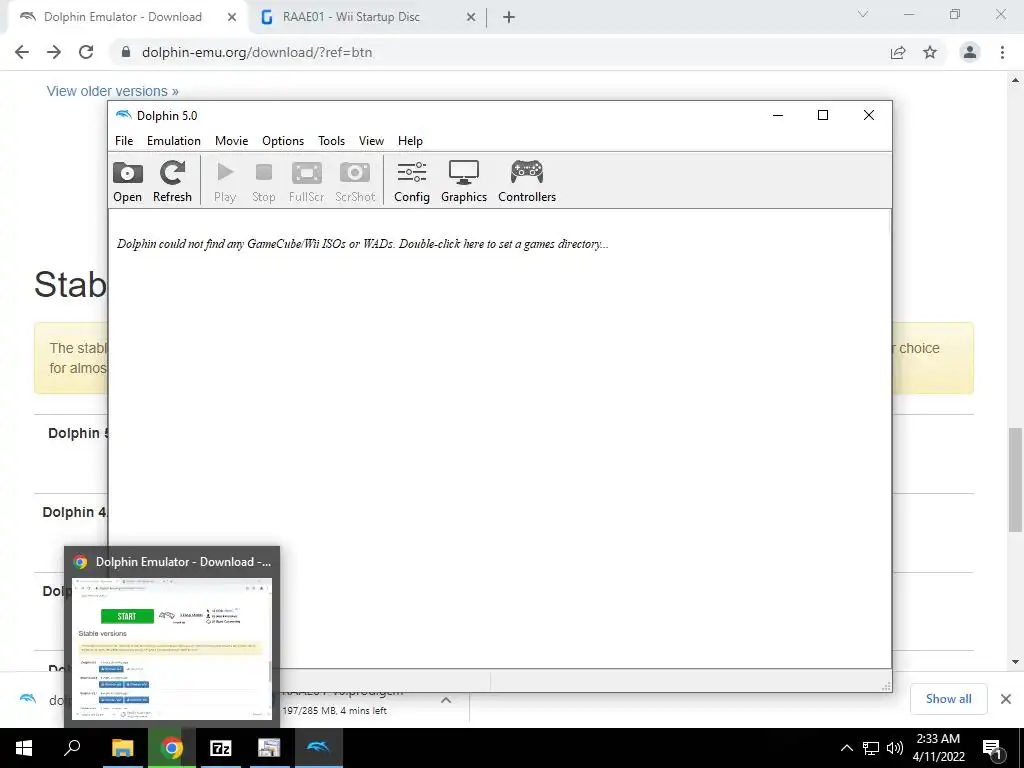The width and height of the screenshot is (1024, 768).
Task: Click the taskbar clock showing 2:33 AM
Action: 938,748
